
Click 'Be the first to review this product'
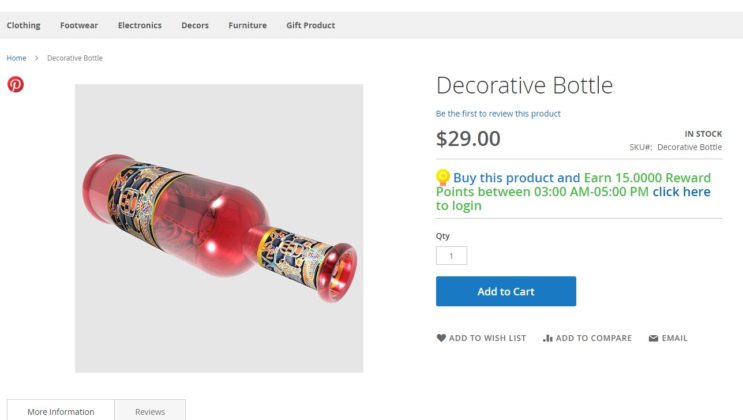tap(498, 114)
